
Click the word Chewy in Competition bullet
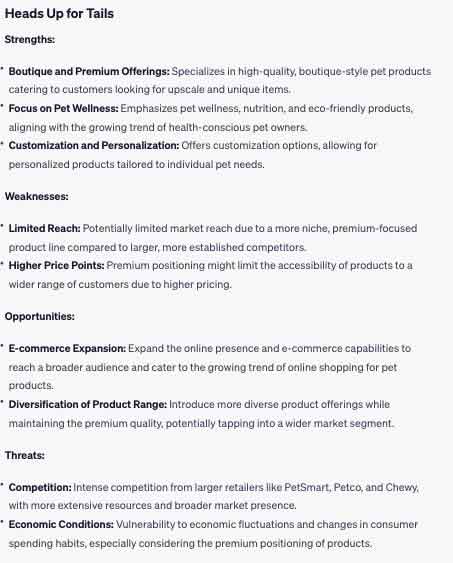[x=401, y=488]
